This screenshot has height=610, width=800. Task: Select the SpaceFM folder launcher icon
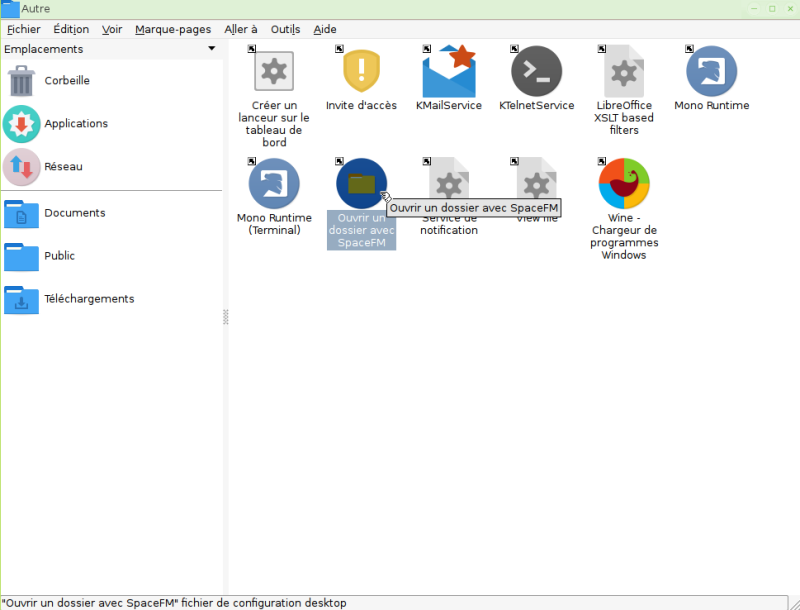point(361,184)
